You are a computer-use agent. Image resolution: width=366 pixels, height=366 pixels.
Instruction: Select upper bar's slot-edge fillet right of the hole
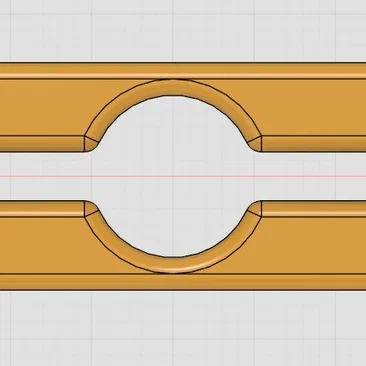314,144
